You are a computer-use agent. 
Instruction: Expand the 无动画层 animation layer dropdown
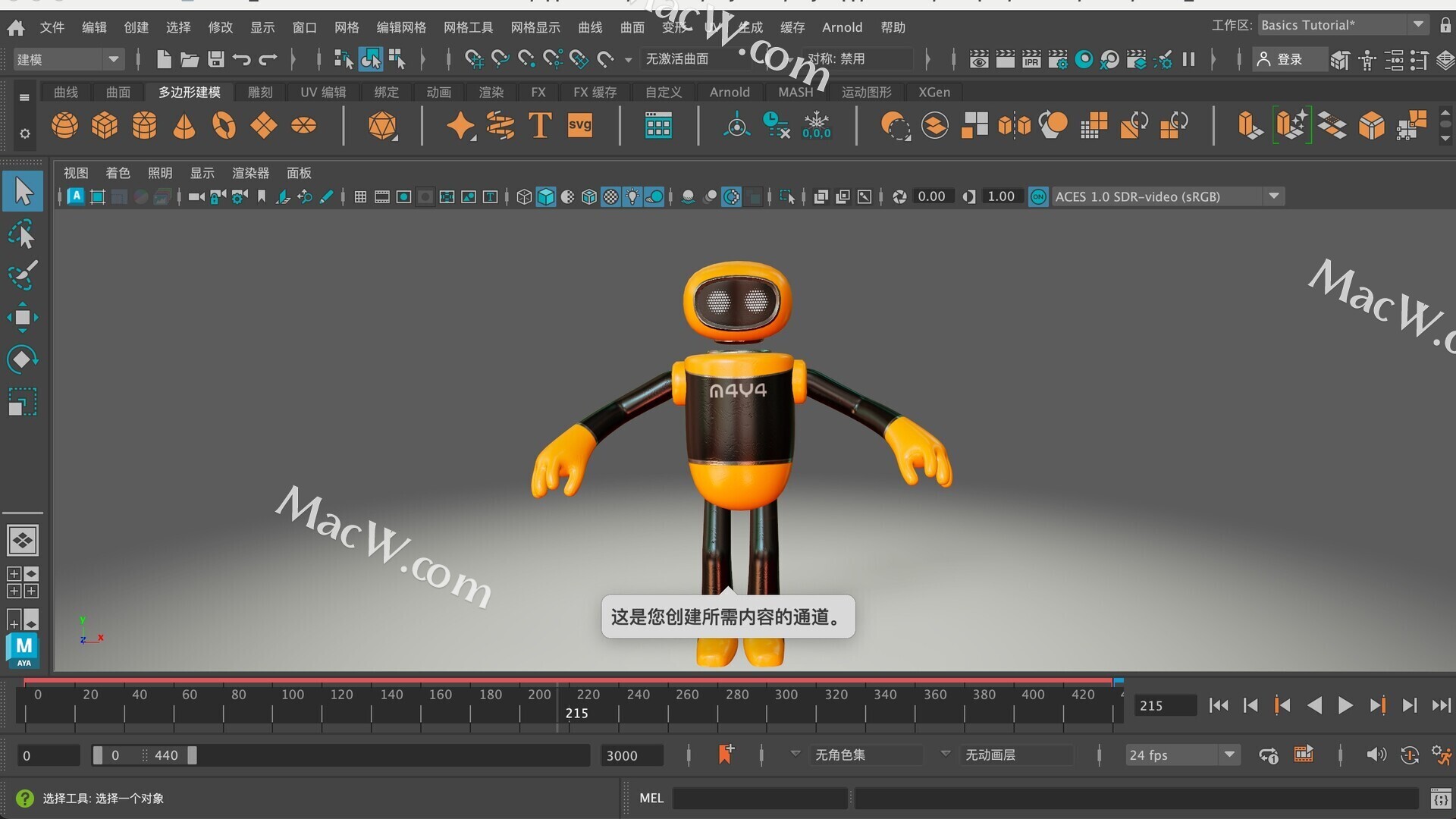[x=946, y=755]
